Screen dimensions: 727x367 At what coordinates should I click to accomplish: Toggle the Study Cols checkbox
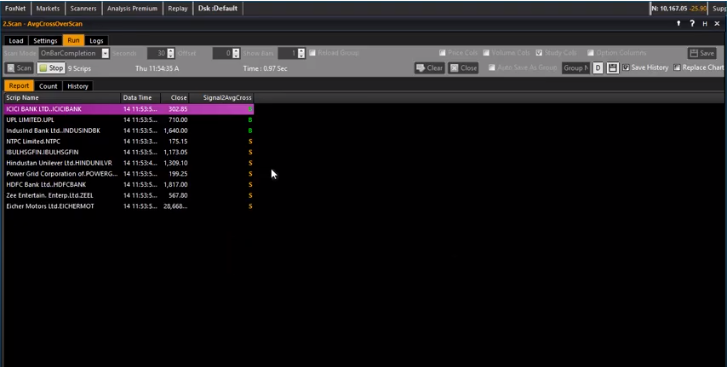coord(539,53)
